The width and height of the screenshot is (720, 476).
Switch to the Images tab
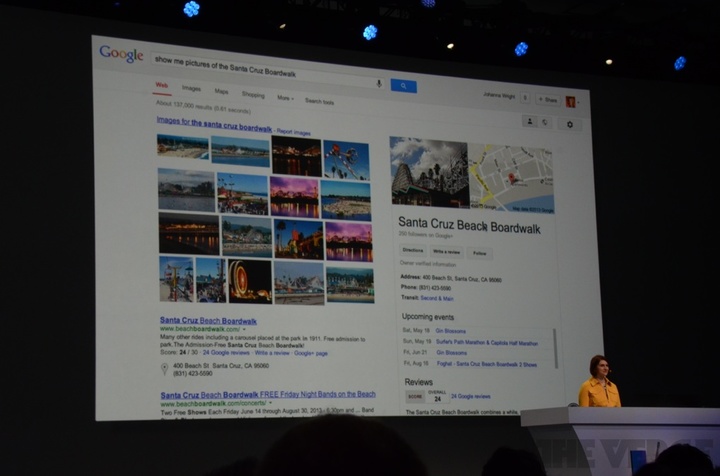(191, 88)
